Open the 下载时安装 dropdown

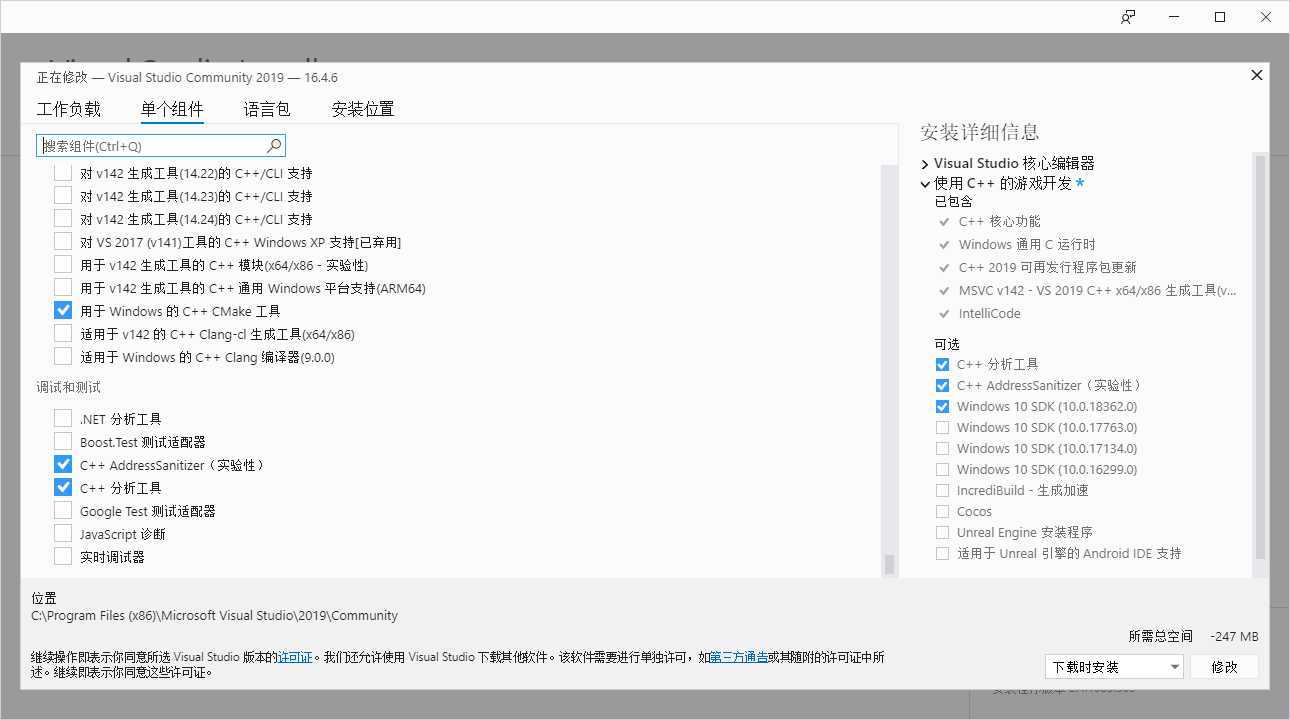click(x=1114, y=667)
